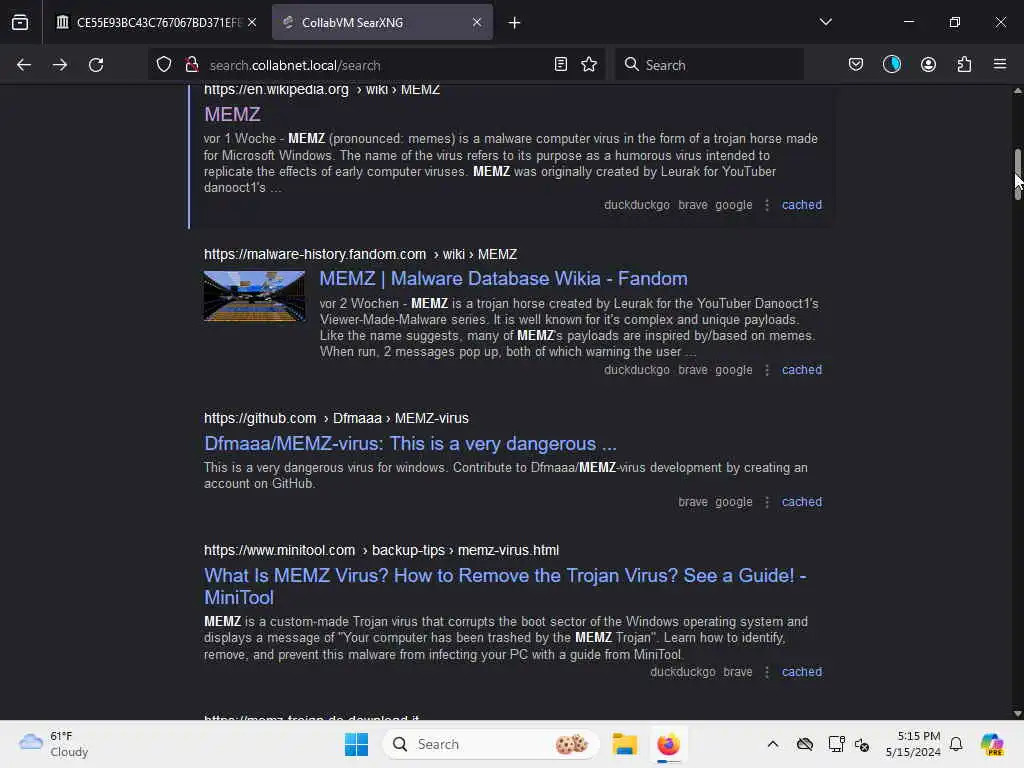Open the Windows Start menu
This screenshot has height=768, width=1024.
(x=357, y=744)
